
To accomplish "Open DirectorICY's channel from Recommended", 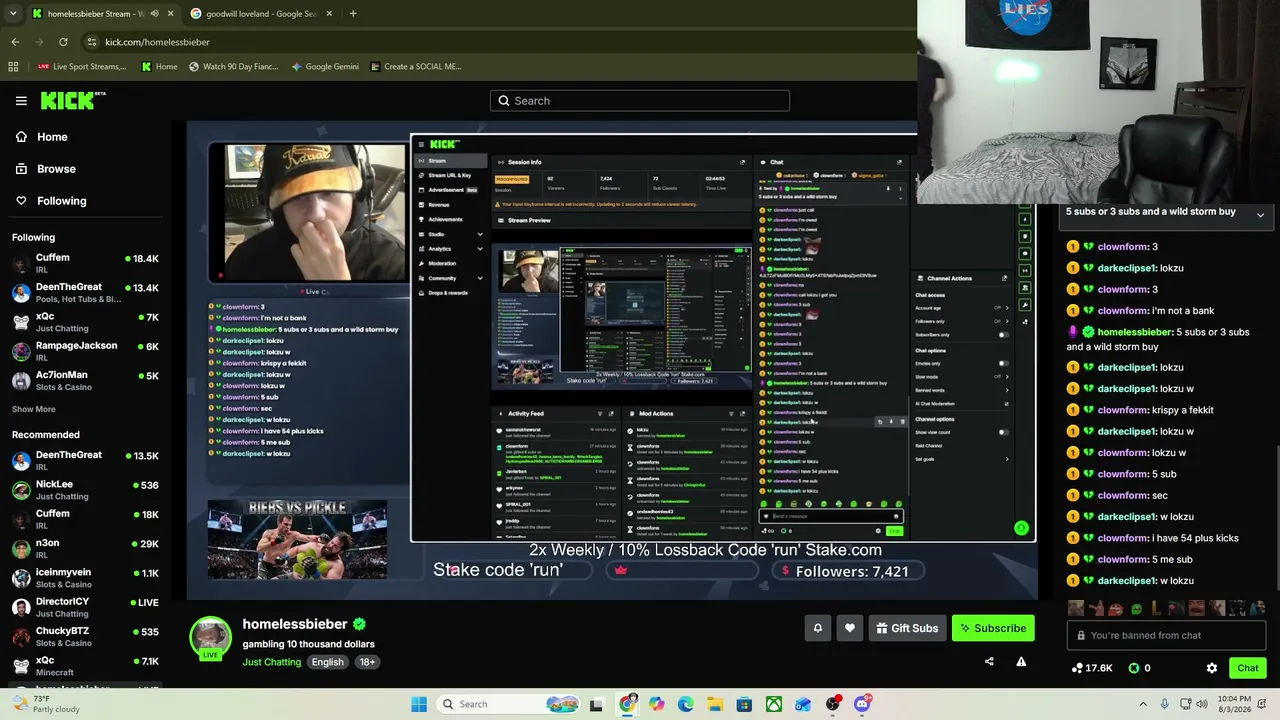I will (85, 607).
